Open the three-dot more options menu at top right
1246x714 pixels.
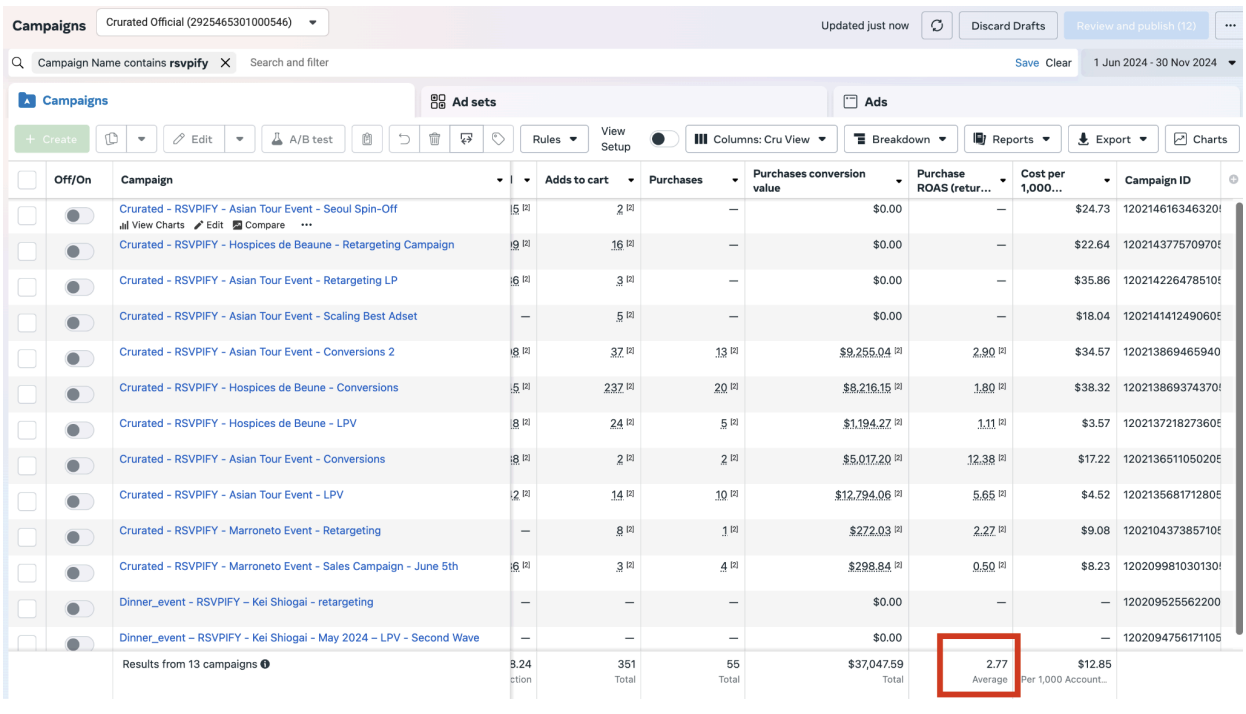coord(1230,26)
